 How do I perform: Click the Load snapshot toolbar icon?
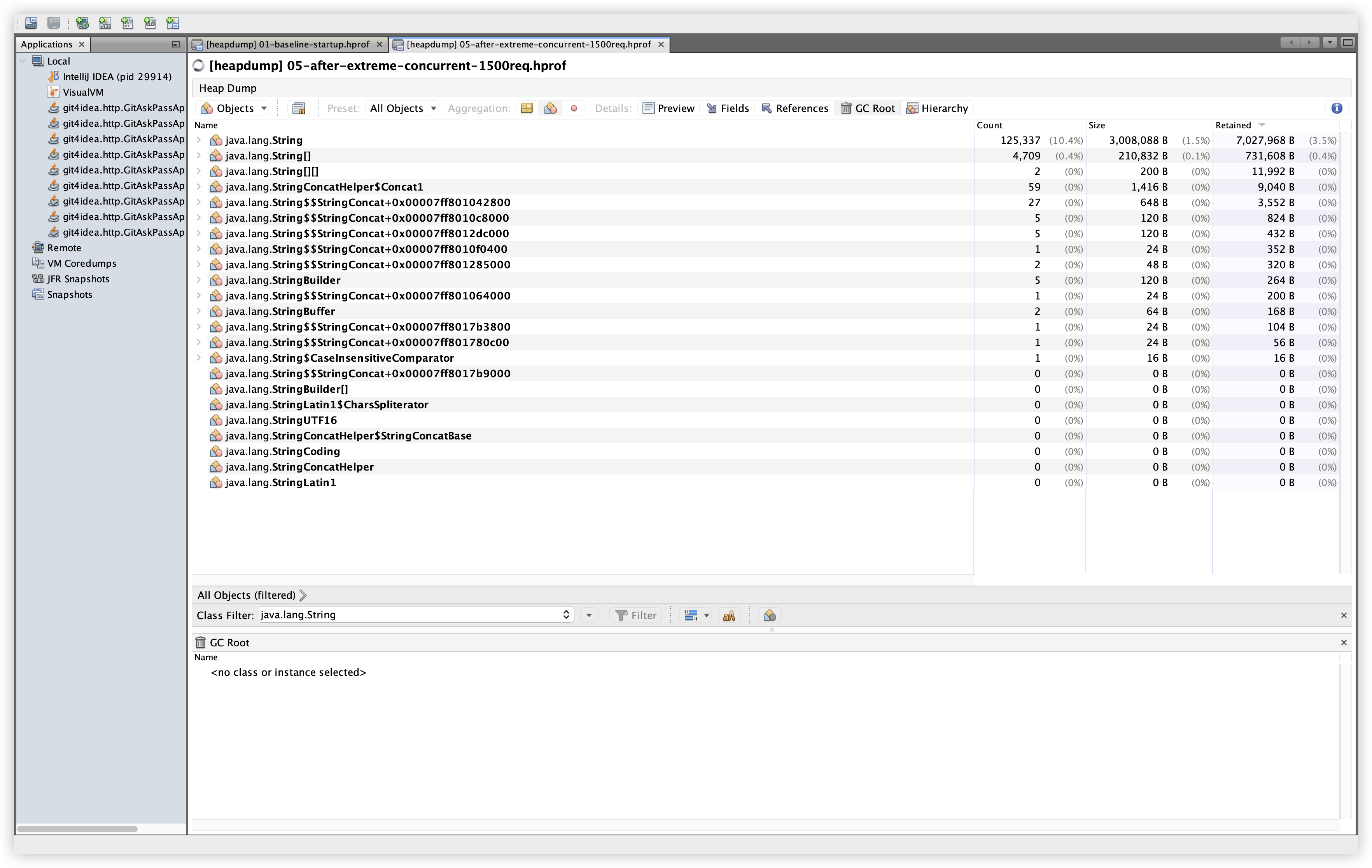[x=31, y=23]
